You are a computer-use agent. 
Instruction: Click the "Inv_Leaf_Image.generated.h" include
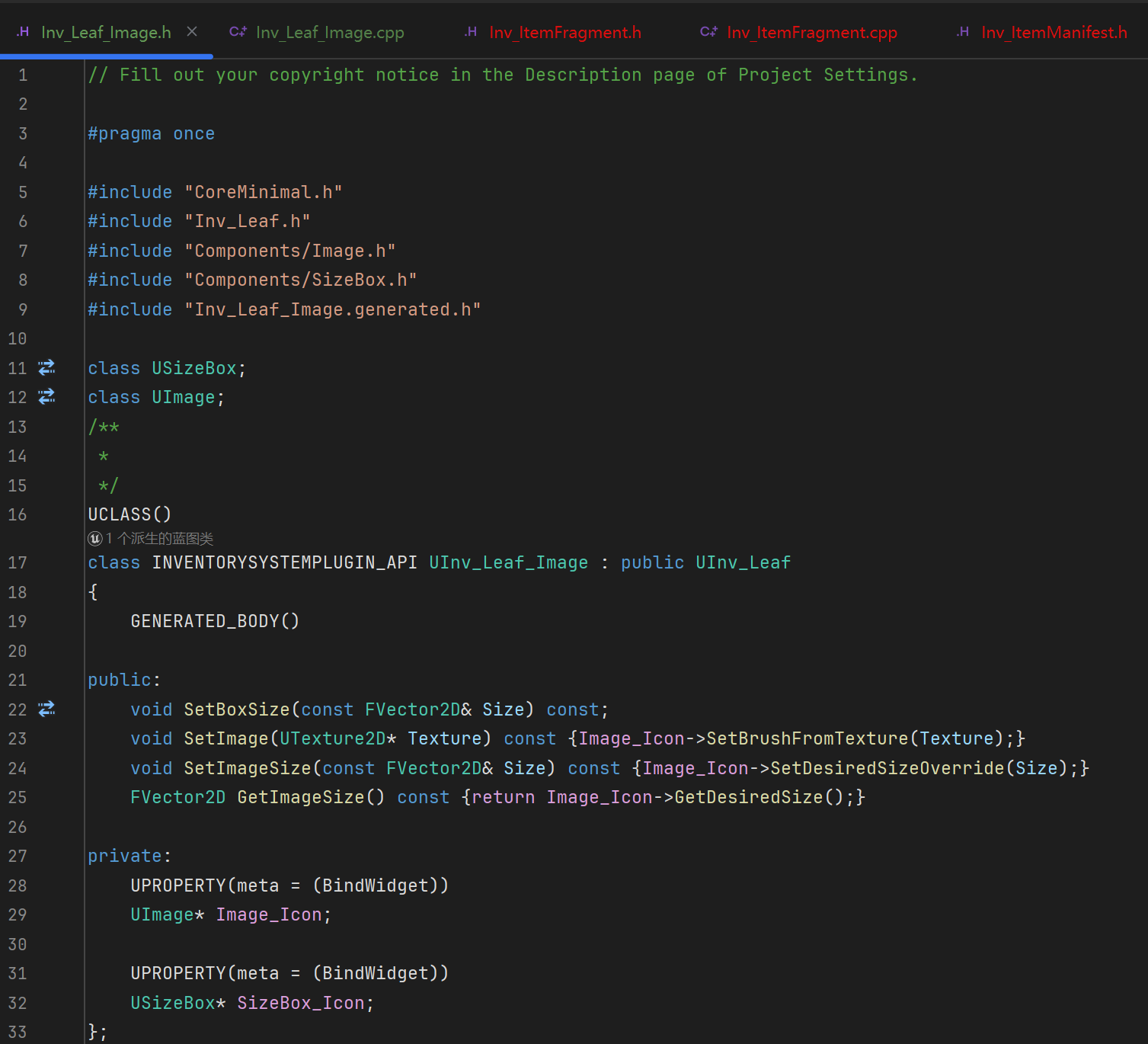(333, 309)
